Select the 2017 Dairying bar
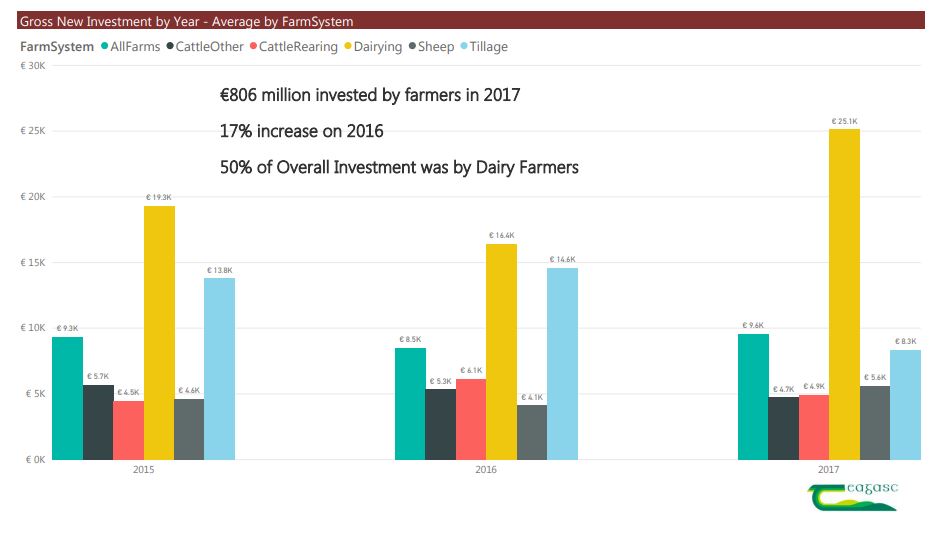Screen dimensions: 946x534 tap(844, 294)
